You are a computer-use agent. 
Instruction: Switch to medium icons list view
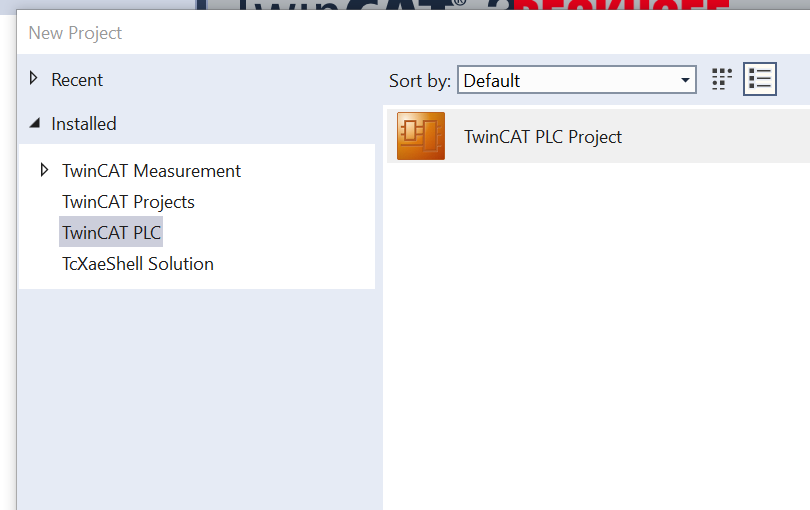[x=760, y=80]
